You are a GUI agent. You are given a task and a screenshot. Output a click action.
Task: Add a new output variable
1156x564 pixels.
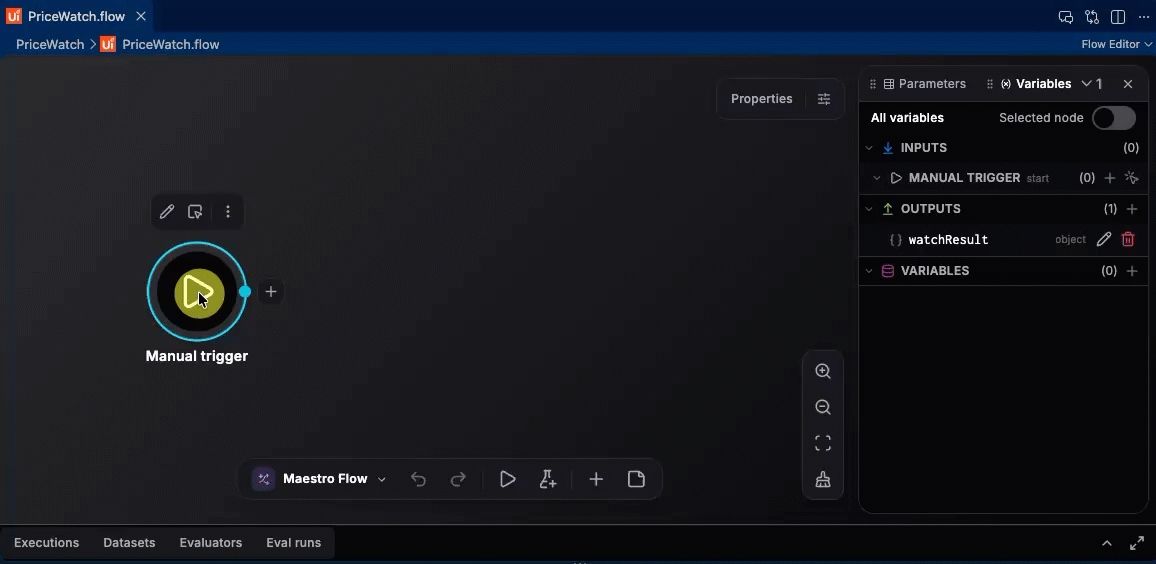pos(1132,209)
